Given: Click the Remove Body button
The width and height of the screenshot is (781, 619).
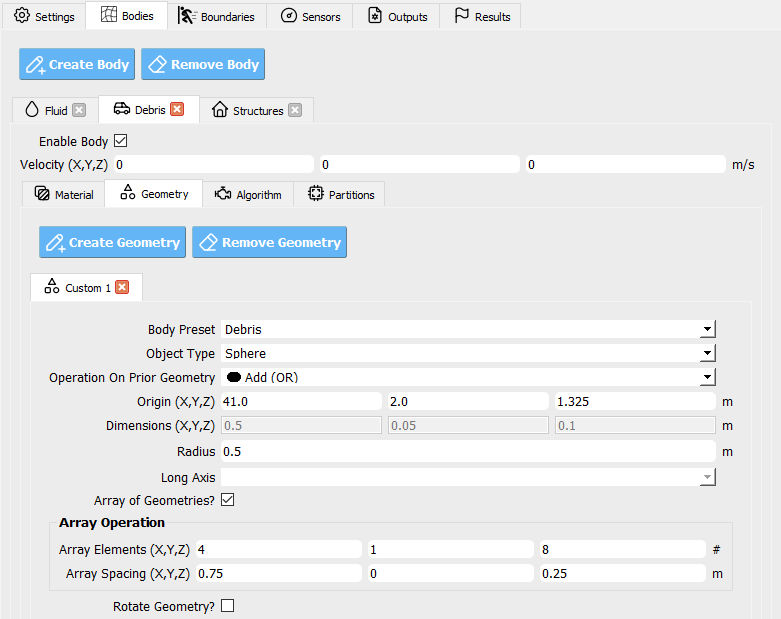Looking at the screenshot, I should [203, 64].
